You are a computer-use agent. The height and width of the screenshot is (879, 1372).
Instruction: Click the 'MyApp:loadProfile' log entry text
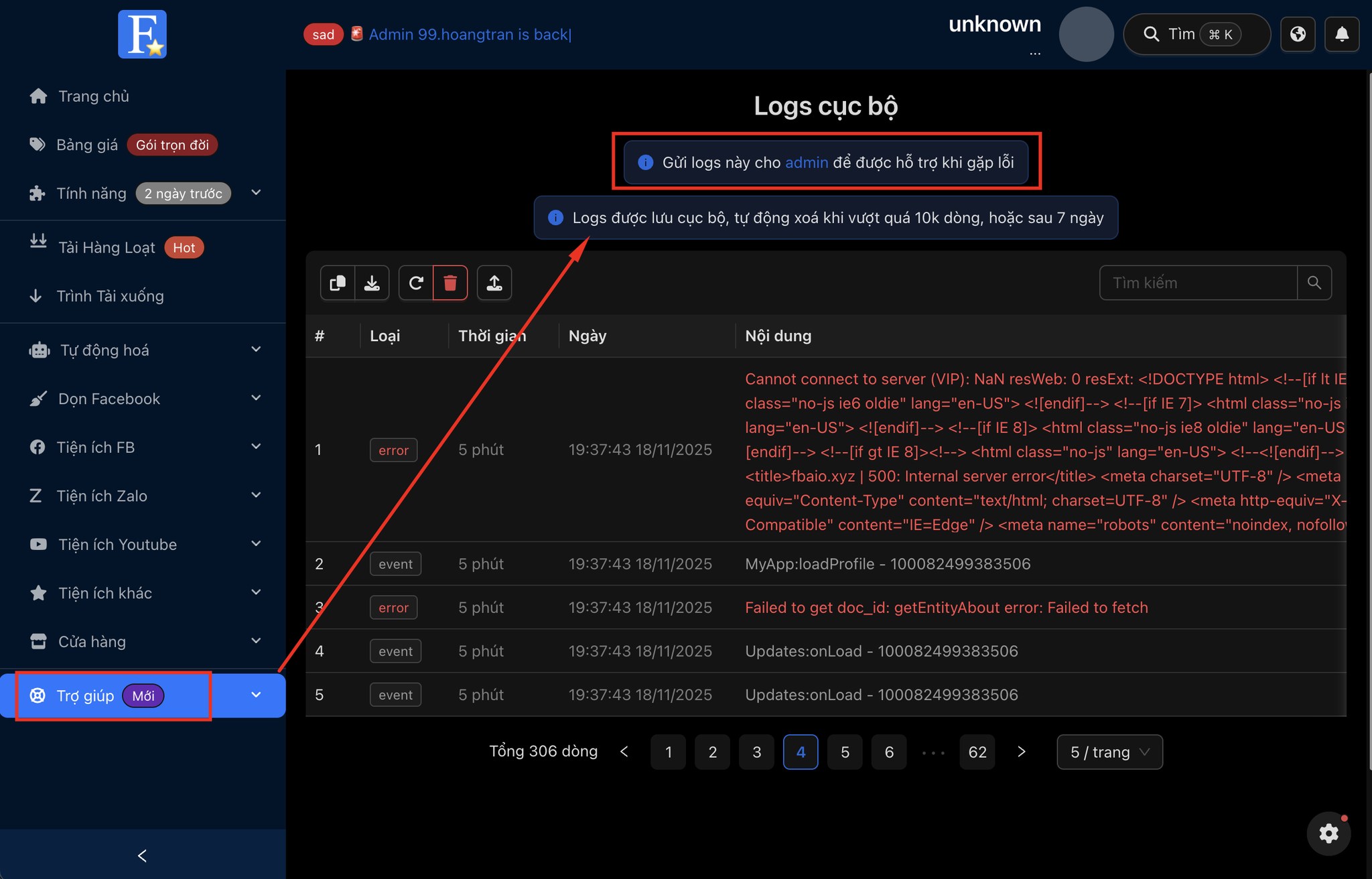[888, 564]
